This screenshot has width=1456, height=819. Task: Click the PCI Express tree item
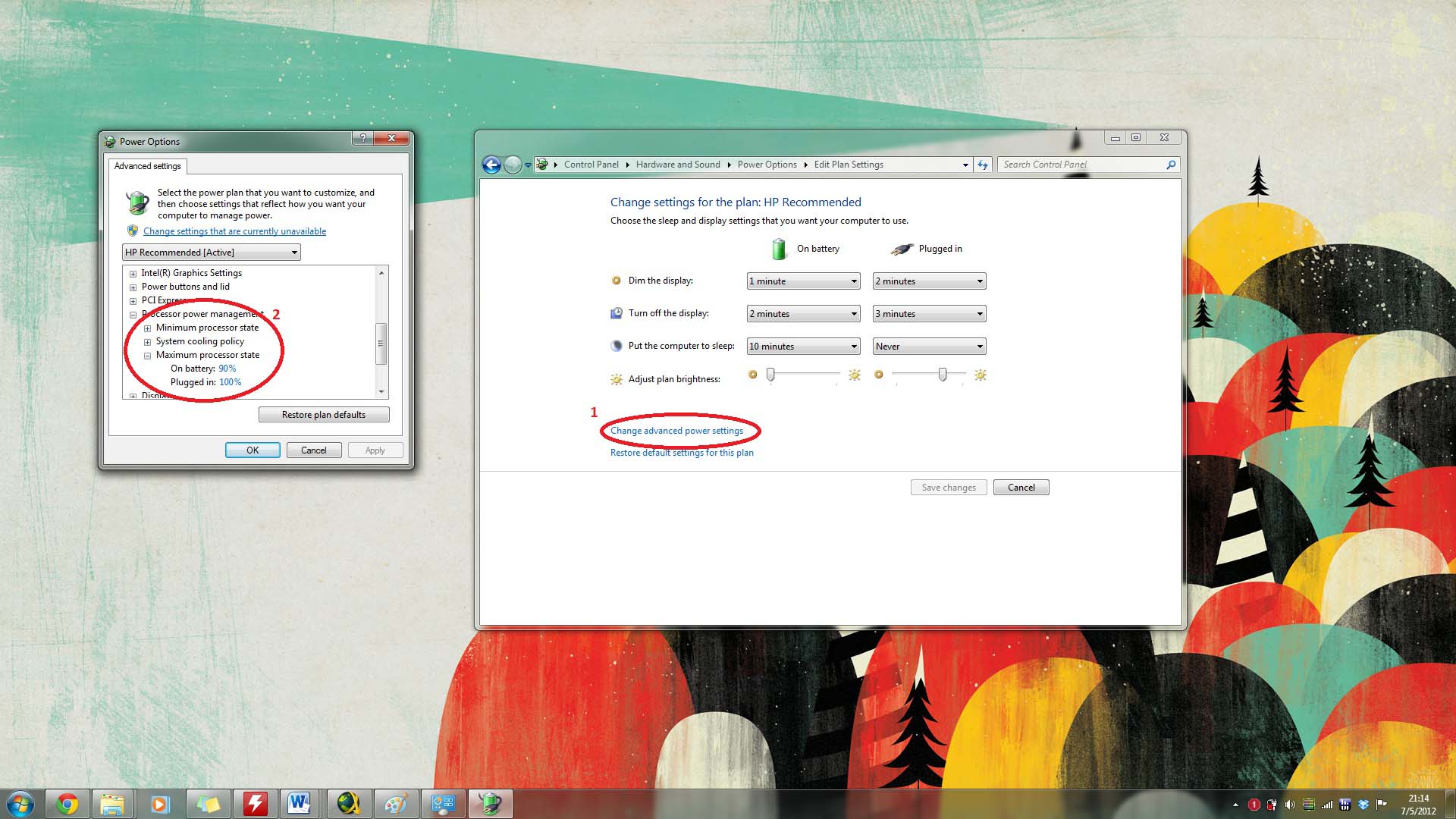coord(164,301)
